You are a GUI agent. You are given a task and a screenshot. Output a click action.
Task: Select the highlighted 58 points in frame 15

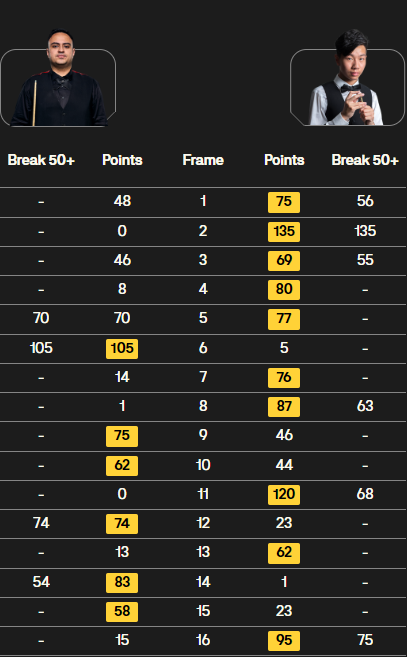click(x=122, y=611)
